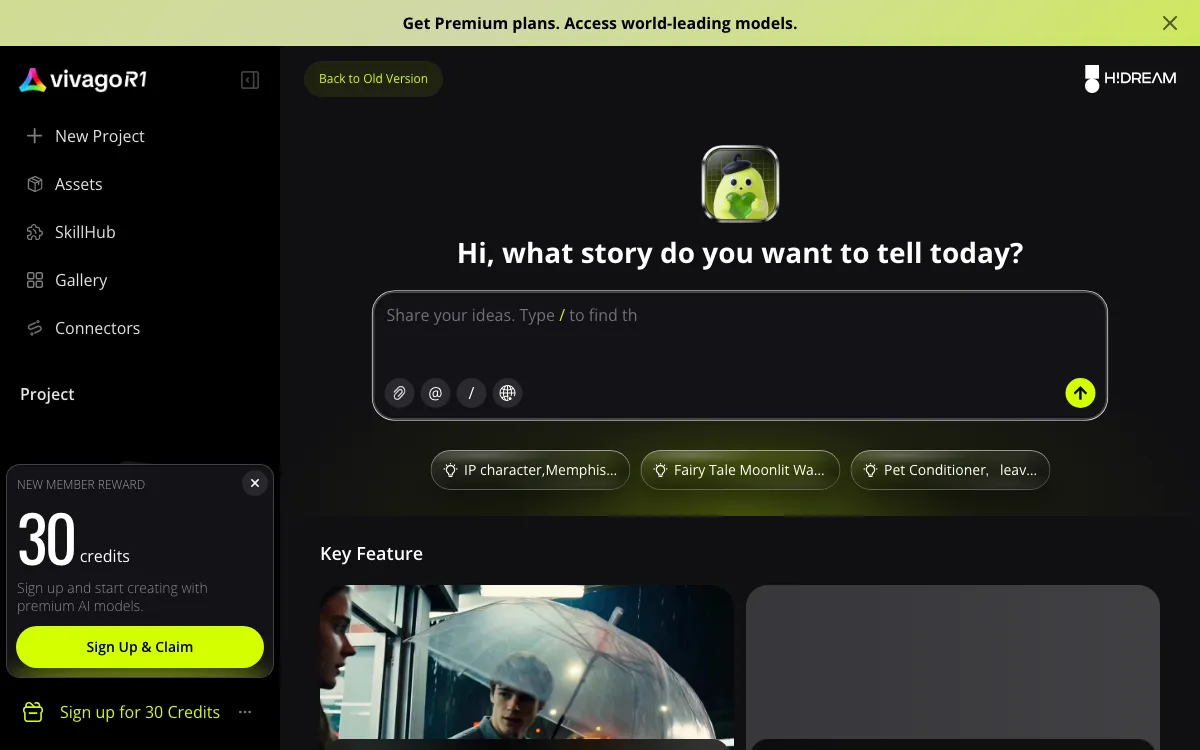Click Back to Old Version button
The height and width of the screenshot is (750, 1200).
pyautogui.click(x=373, y=79)
